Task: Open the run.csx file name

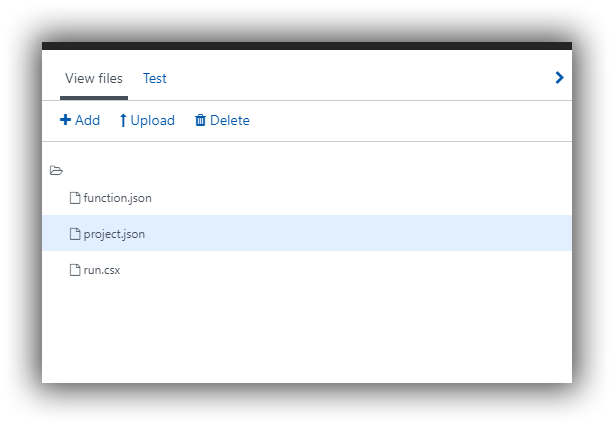Action: (102, 270)
